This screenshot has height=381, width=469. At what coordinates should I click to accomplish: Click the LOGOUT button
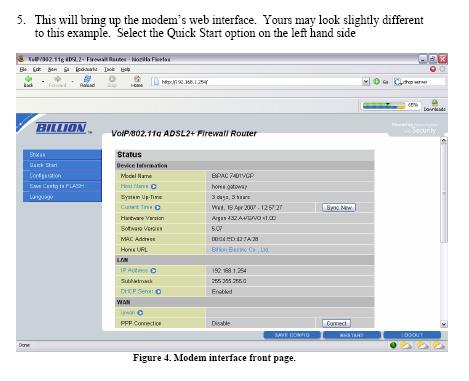tap(412, 335)
